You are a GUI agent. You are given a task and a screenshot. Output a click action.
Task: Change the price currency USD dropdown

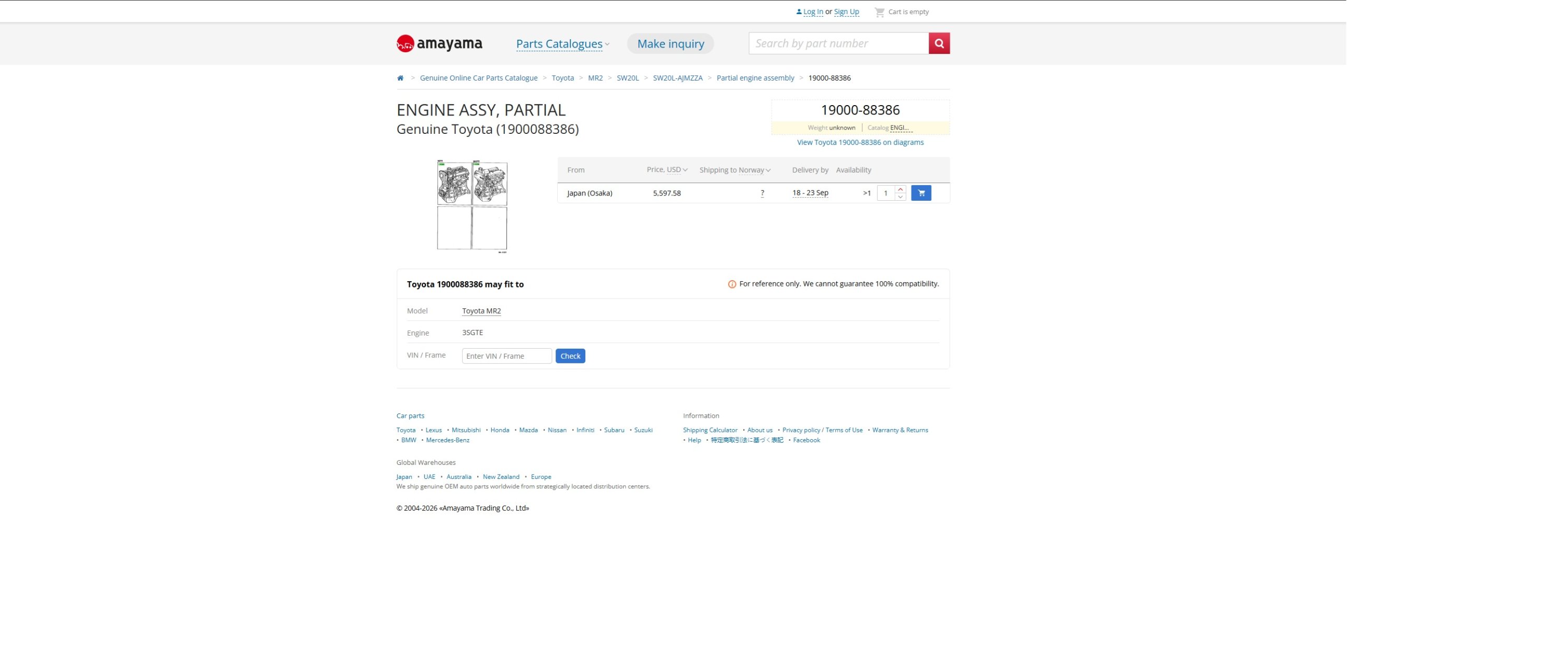677,170
